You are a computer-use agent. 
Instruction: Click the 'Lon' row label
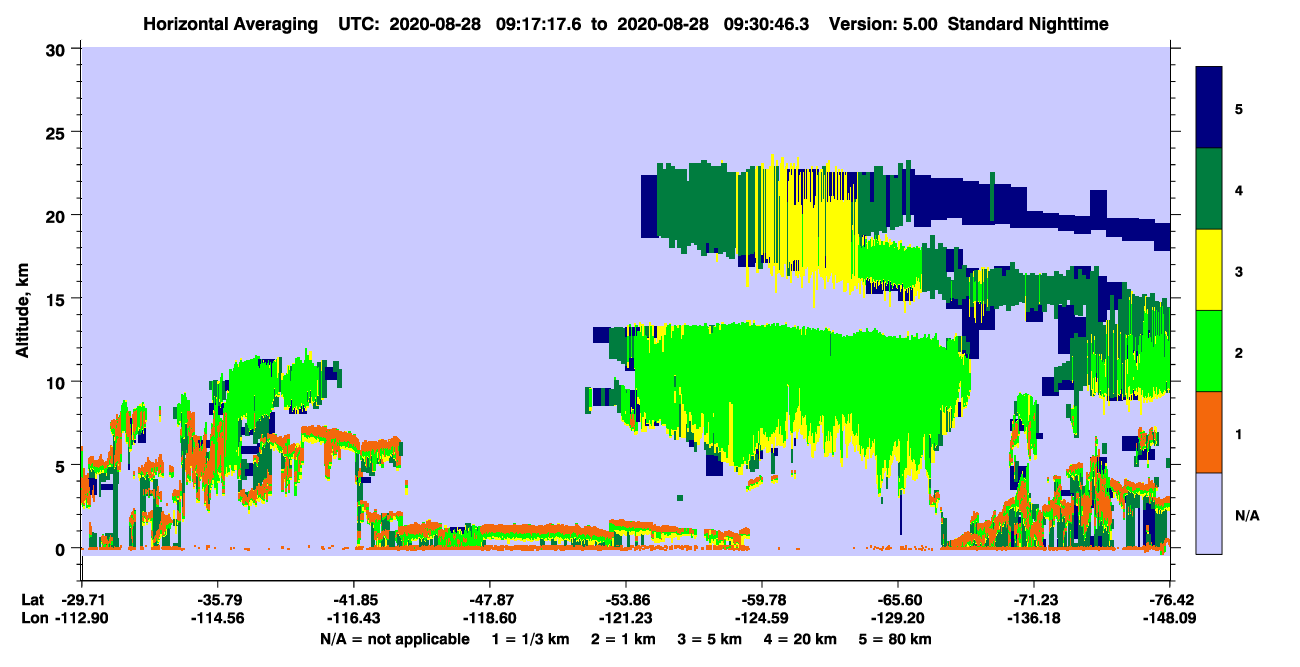(x=33, y=618)
